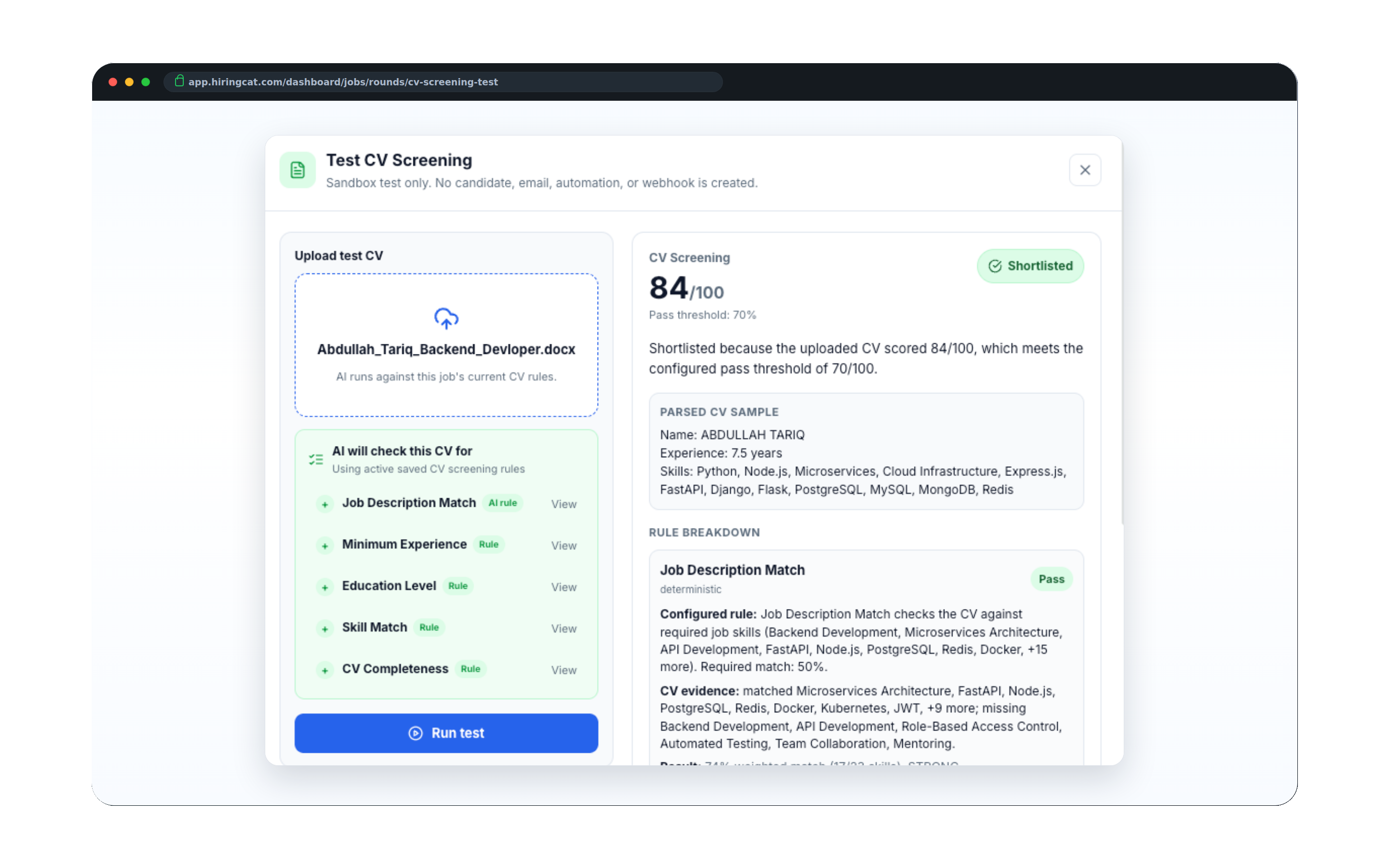Click the RULE BREAKDOWN heading
This screenshot has width=1389, height=868.
704,533
